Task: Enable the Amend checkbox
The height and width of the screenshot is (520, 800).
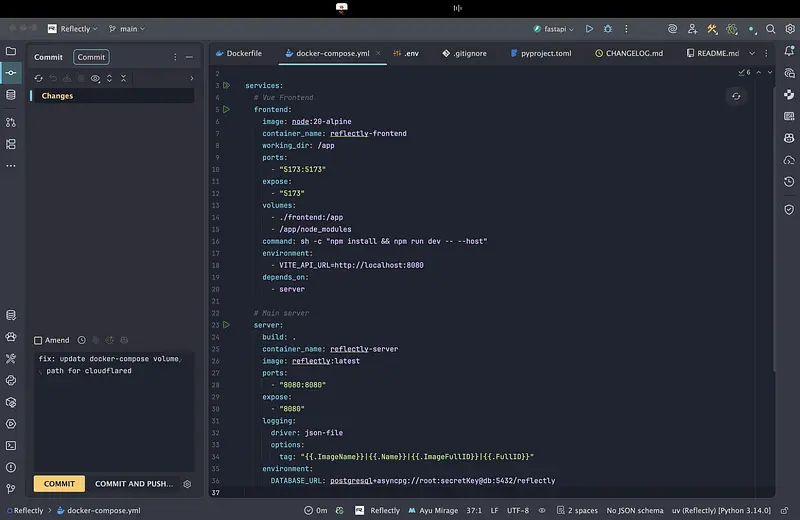Action: click(39, 340)
